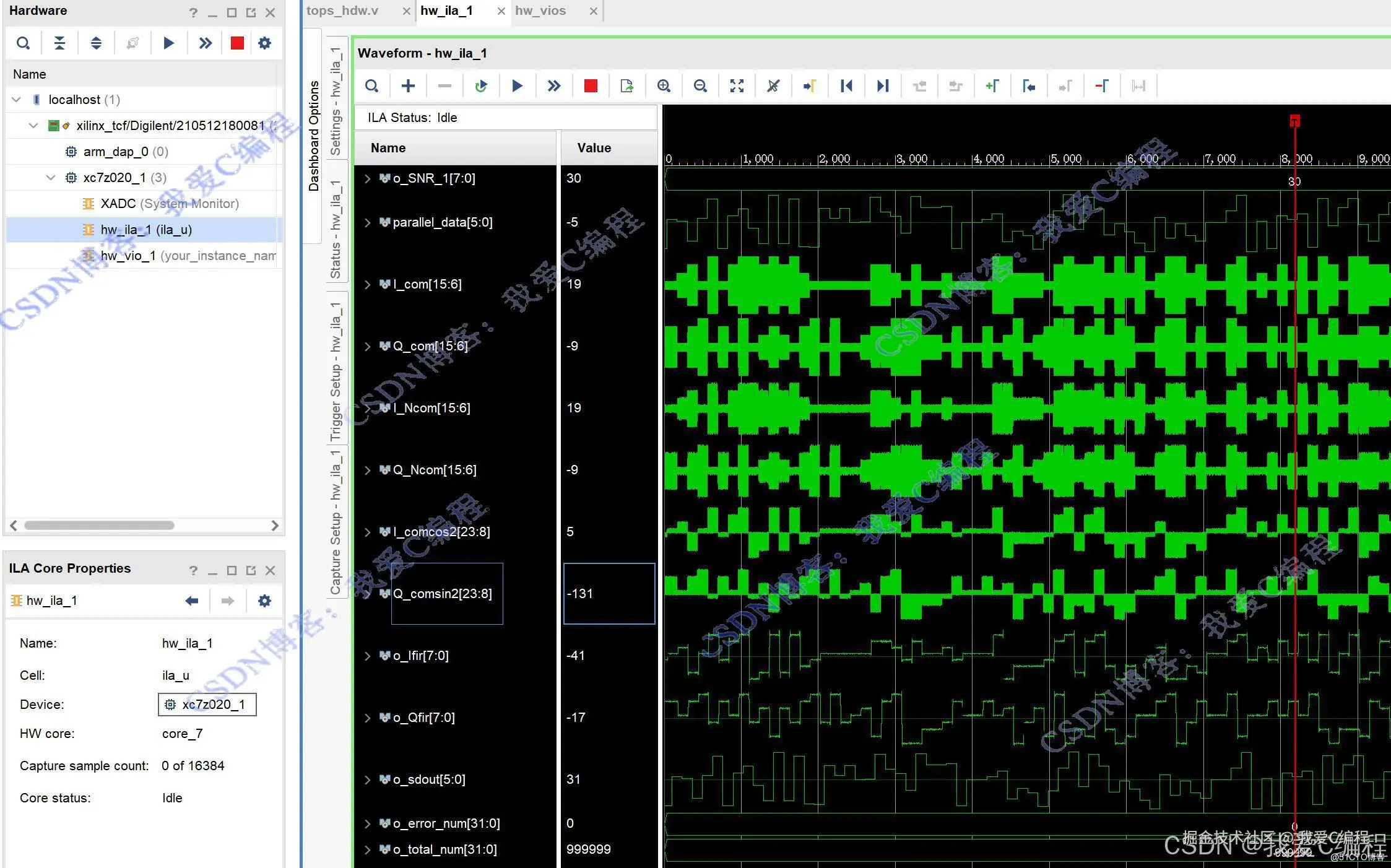Viewport: 1391px width, 868px height.
Task: Click the Run trigger play icon in waveform toolbar
Action: 517,86
